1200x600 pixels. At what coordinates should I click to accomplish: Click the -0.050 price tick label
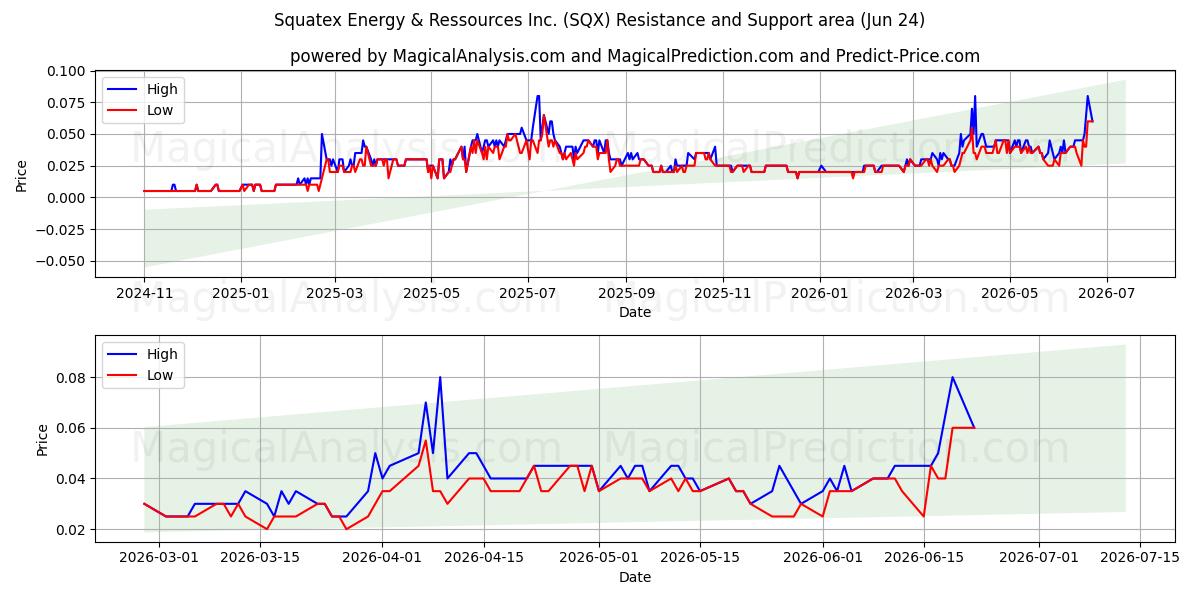click(x=61, y=261)
